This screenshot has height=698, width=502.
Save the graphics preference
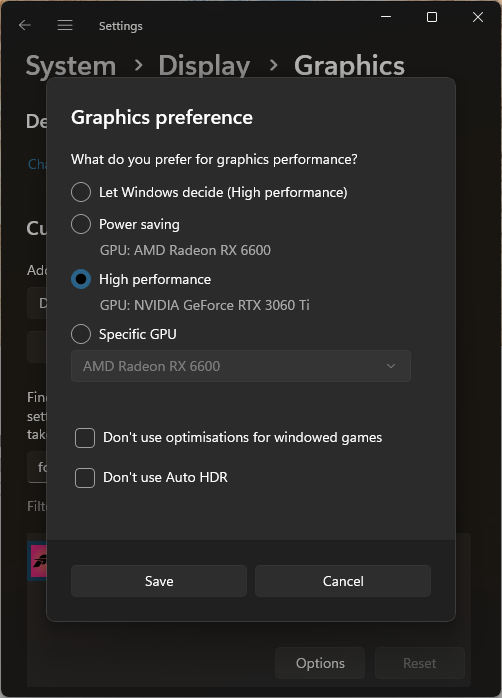pos(159,581)
